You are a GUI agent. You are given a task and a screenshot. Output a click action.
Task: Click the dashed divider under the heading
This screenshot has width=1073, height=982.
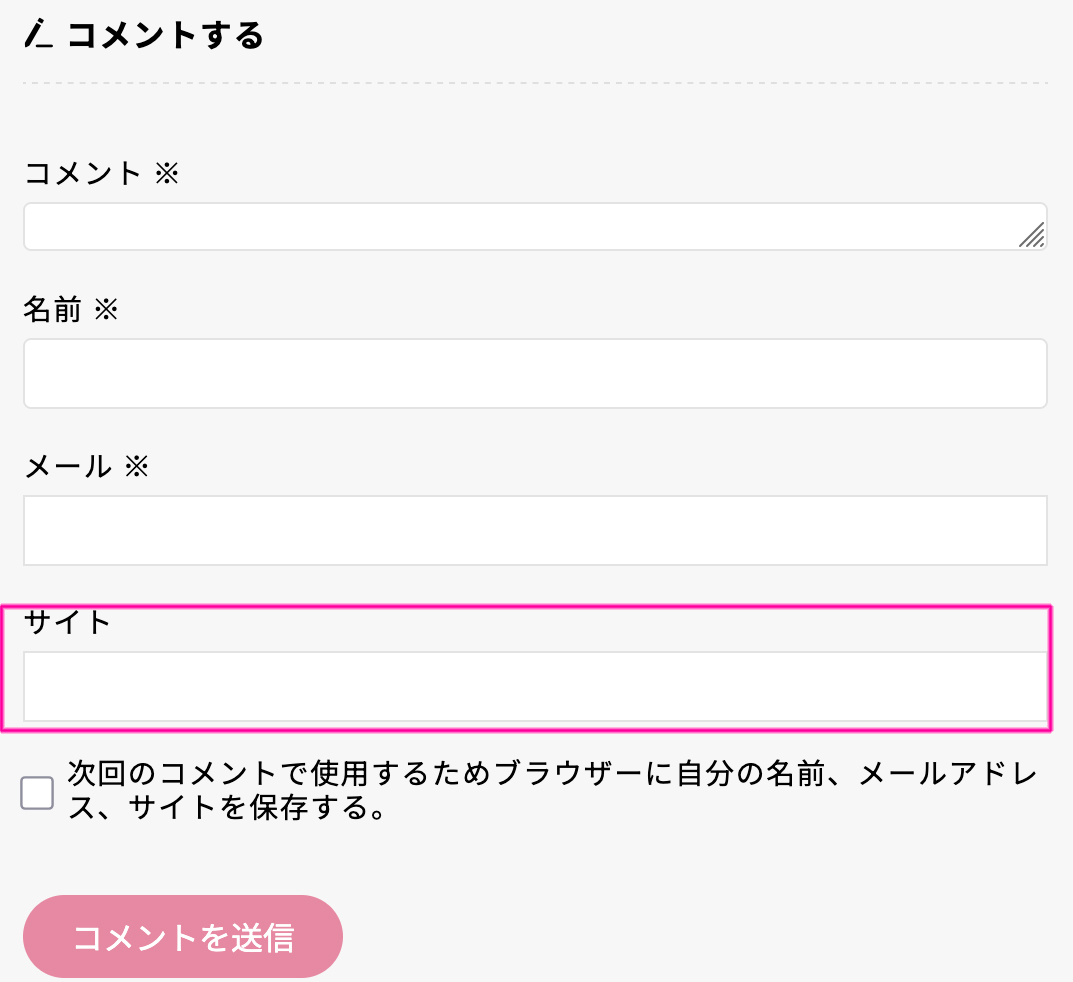tap(535, 82)
